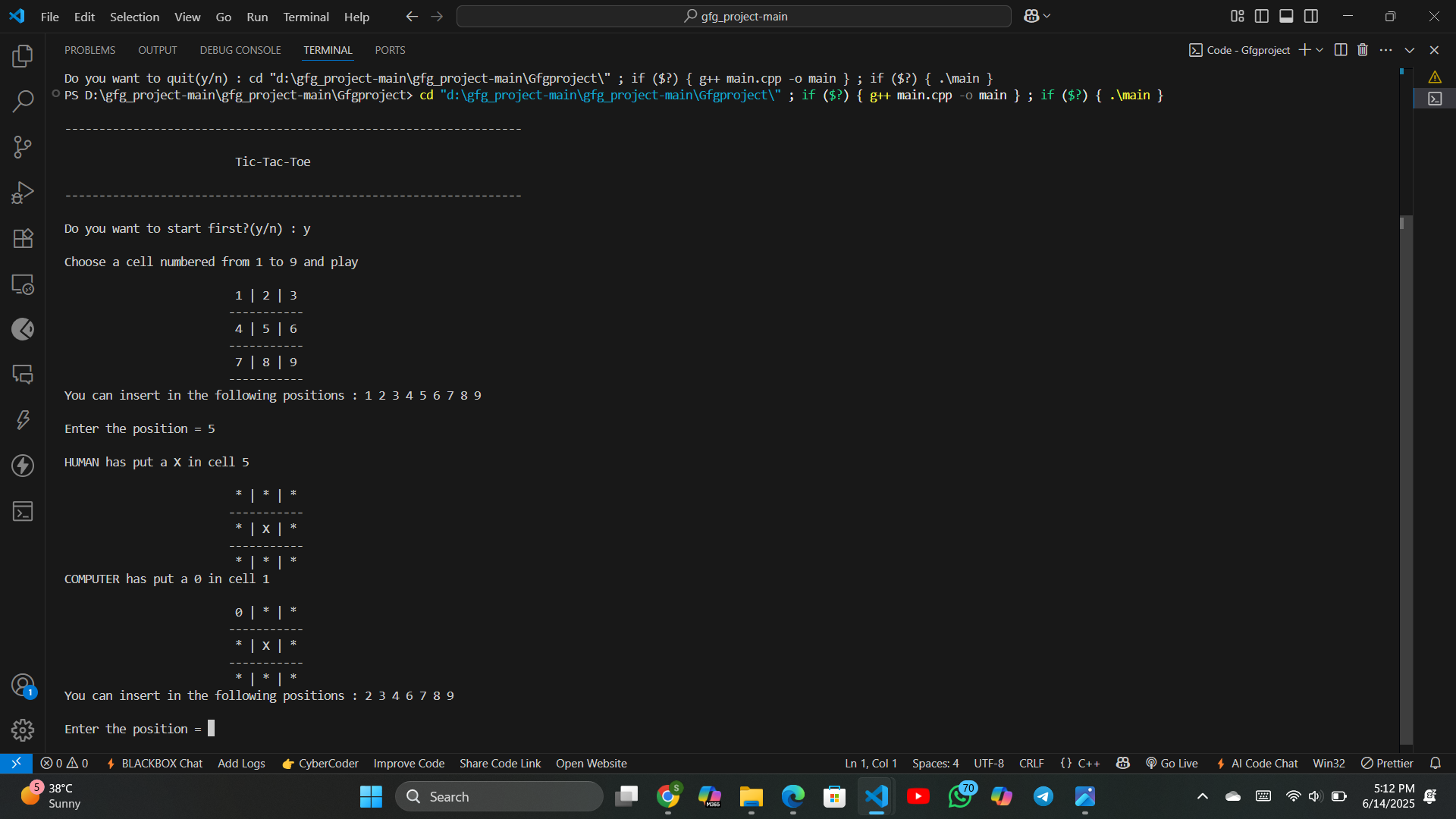Switch to PROBLEMS tab

pos(89,50)
